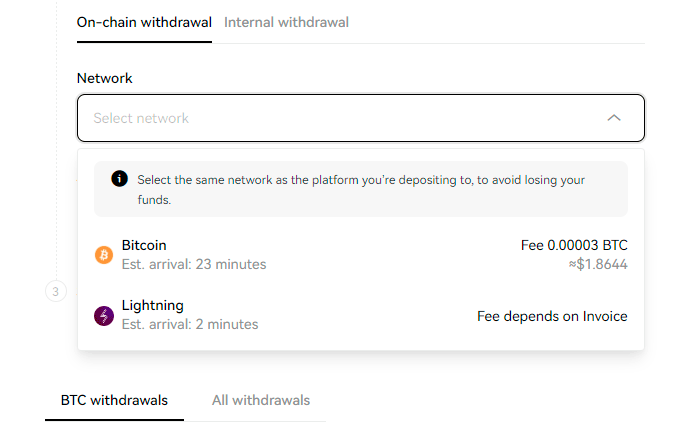
Task: View the All withdrawals tab
Action: [261, 400]
